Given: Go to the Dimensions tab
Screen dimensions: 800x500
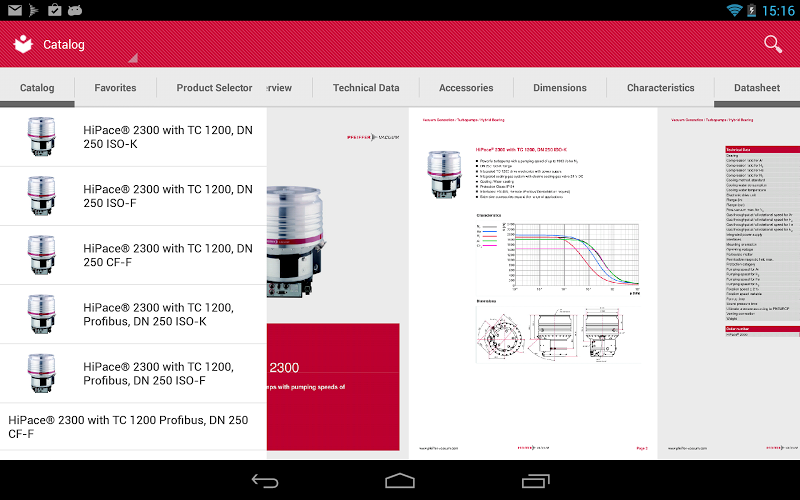Looking at the screenshot, I should pos(560,88).
